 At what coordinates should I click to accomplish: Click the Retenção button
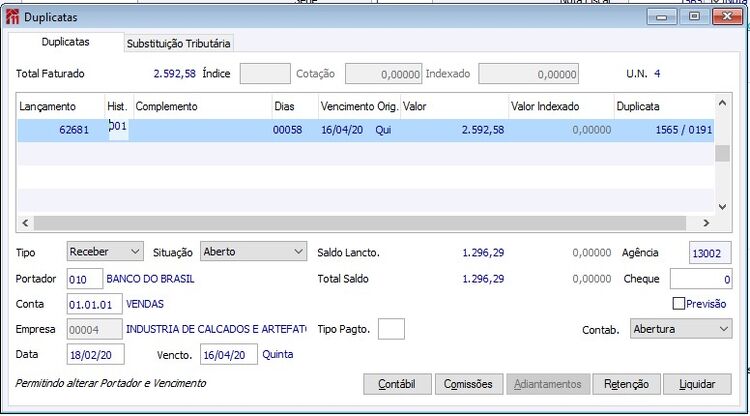(626, 384)
